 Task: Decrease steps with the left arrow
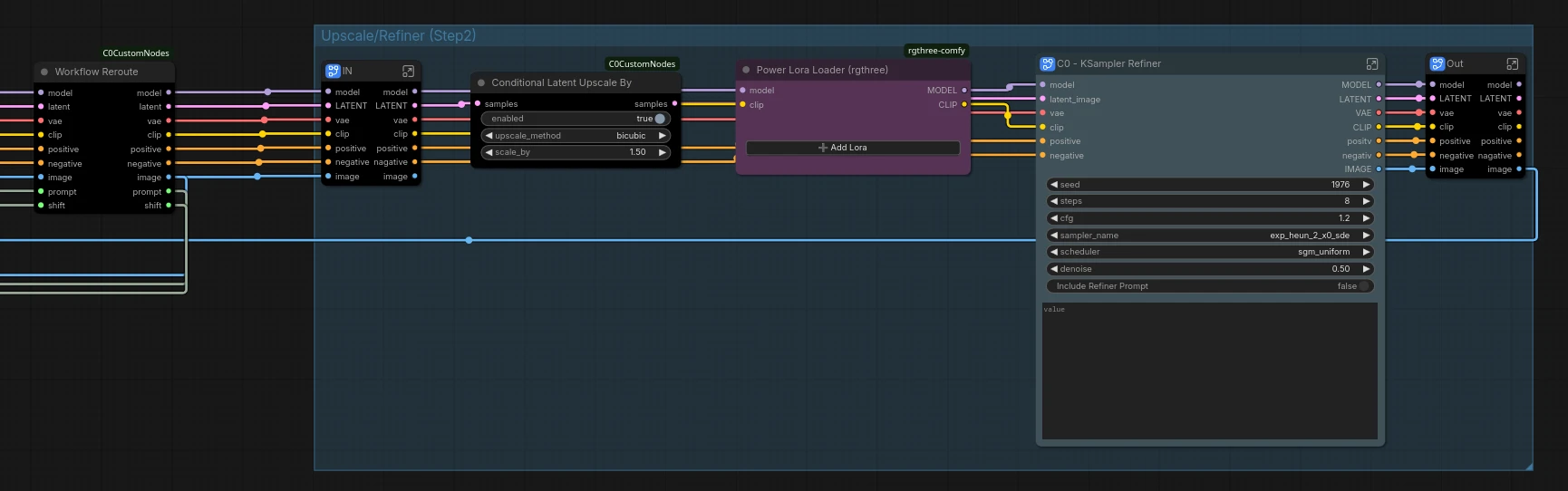pos(1054,201)
